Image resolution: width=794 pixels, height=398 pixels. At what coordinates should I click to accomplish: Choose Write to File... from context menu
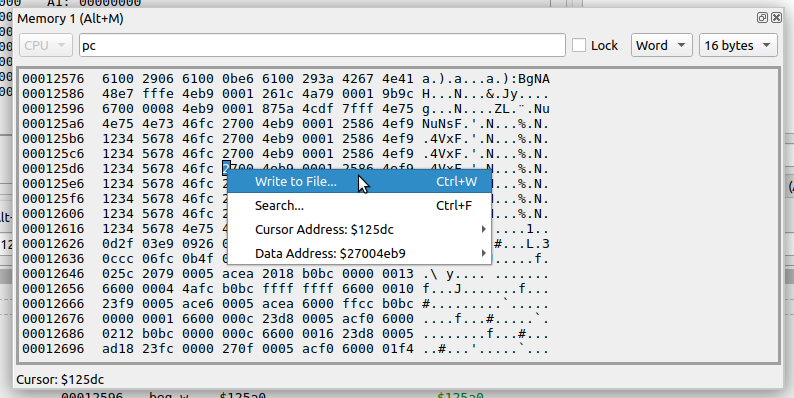tap(359, 182)
